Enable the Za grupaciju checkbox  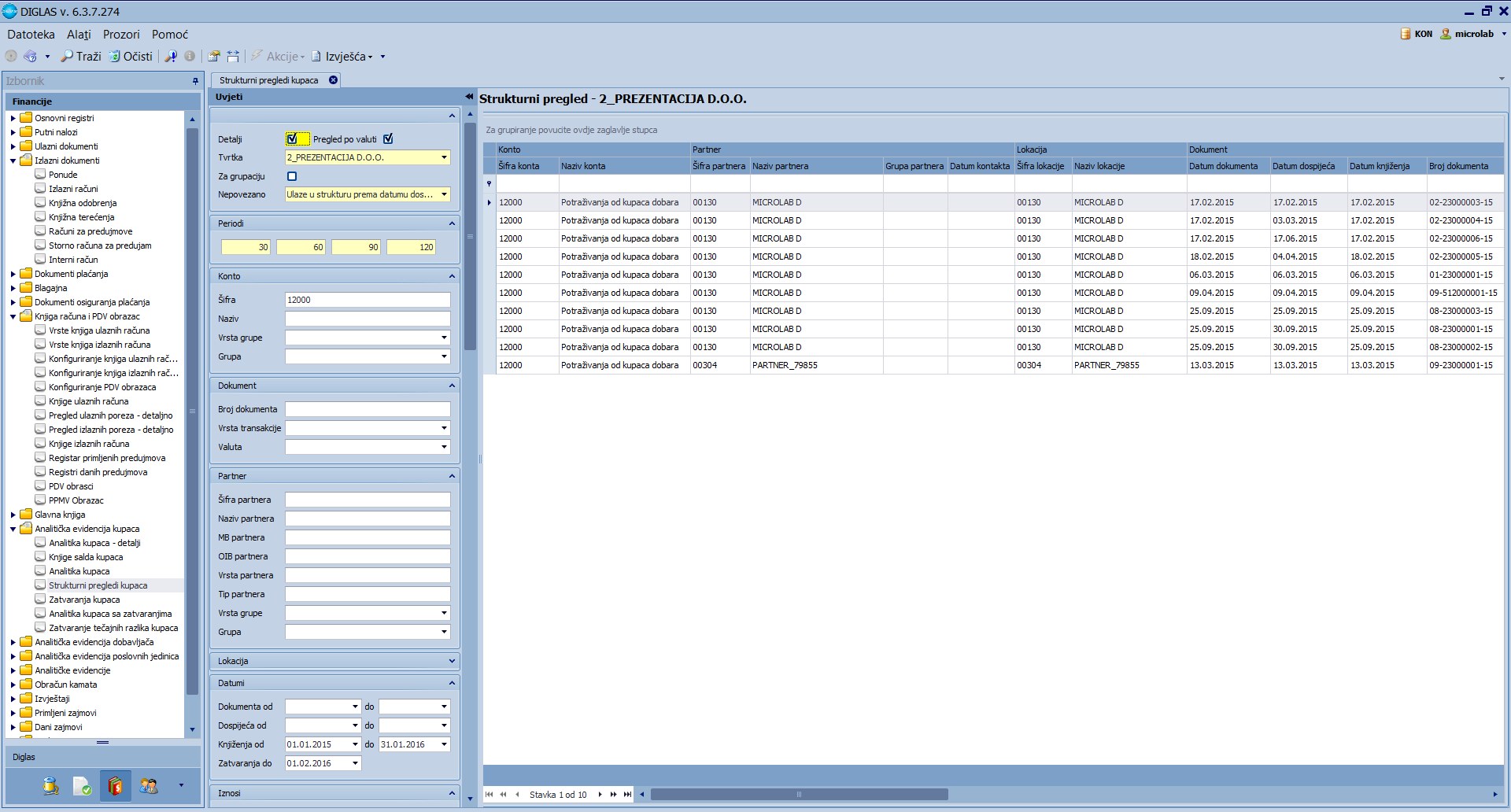[292, 176]
